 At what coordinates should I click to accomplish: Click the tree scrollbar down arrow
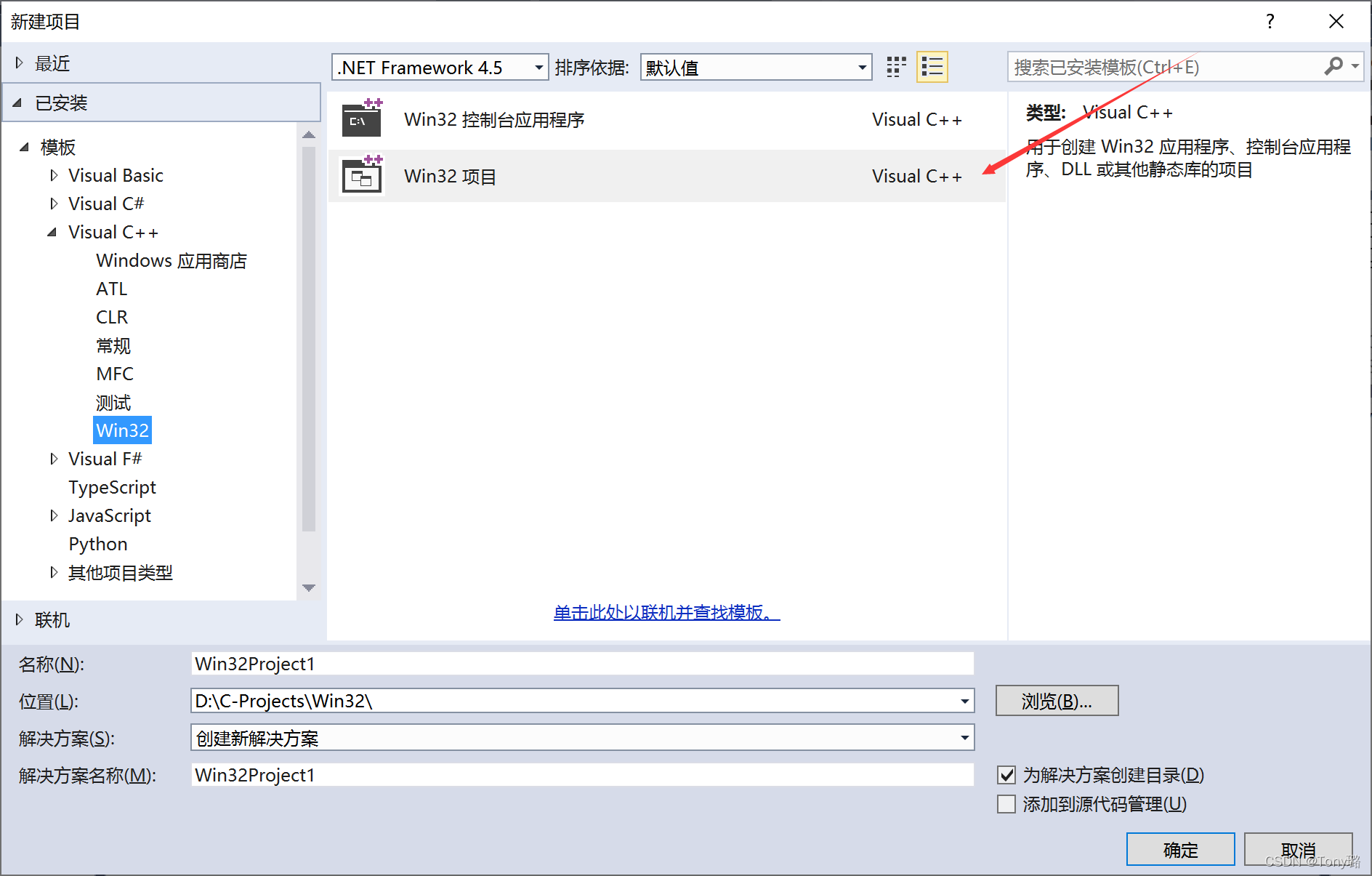click(x=309, y=587)
